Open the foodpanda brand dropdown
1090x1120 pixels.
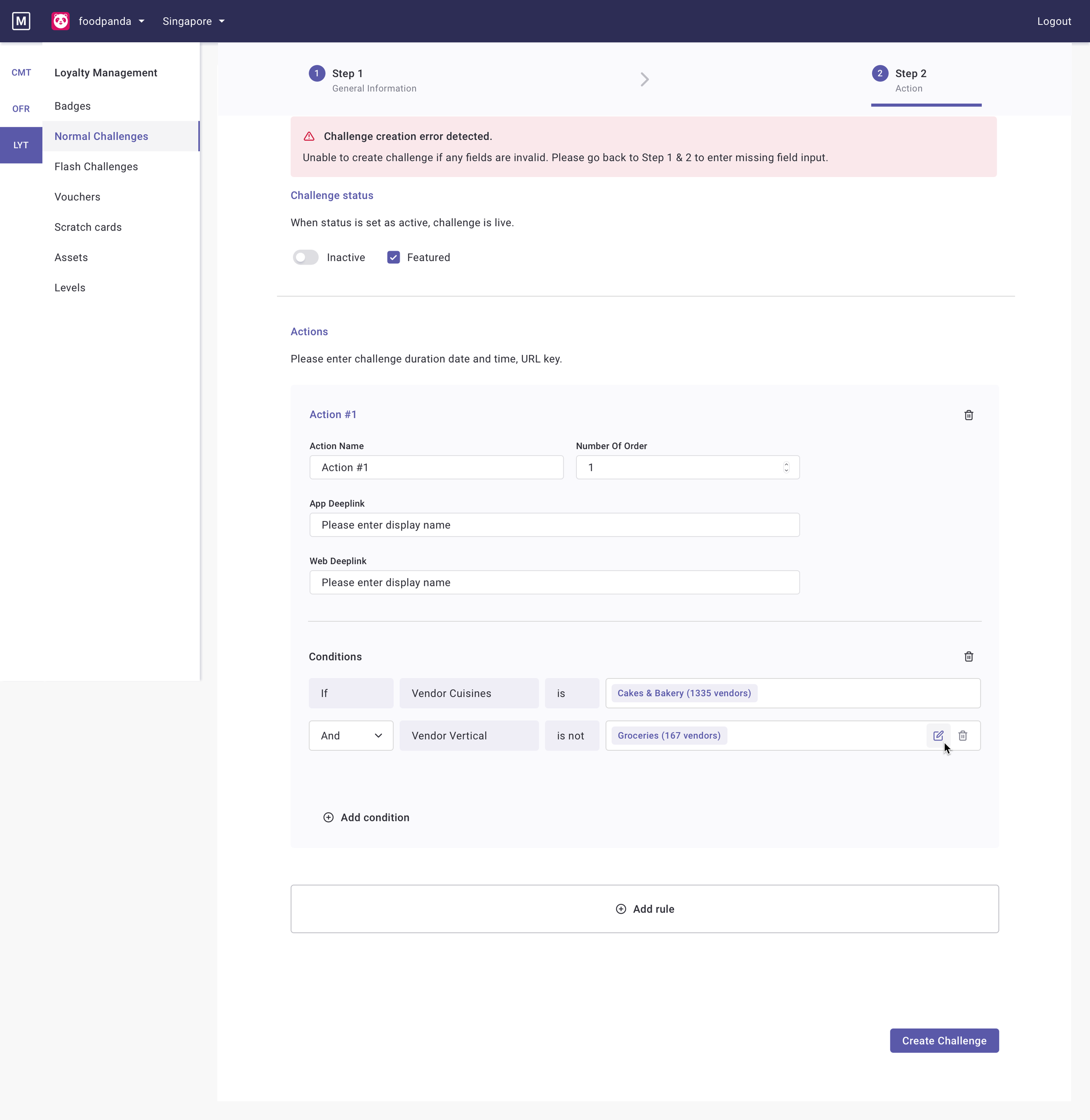click(111, 21)
